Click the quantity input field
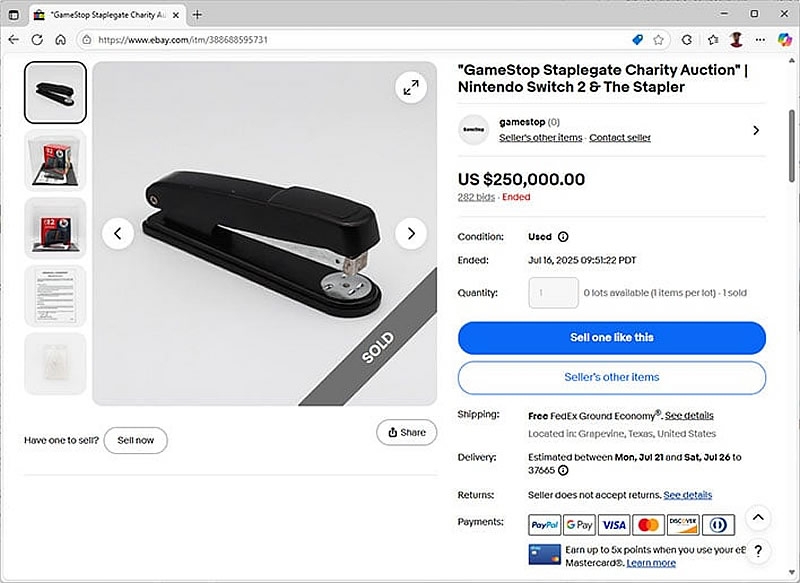The width and height of the screenshot is (800, 583). tap(553, 292)
